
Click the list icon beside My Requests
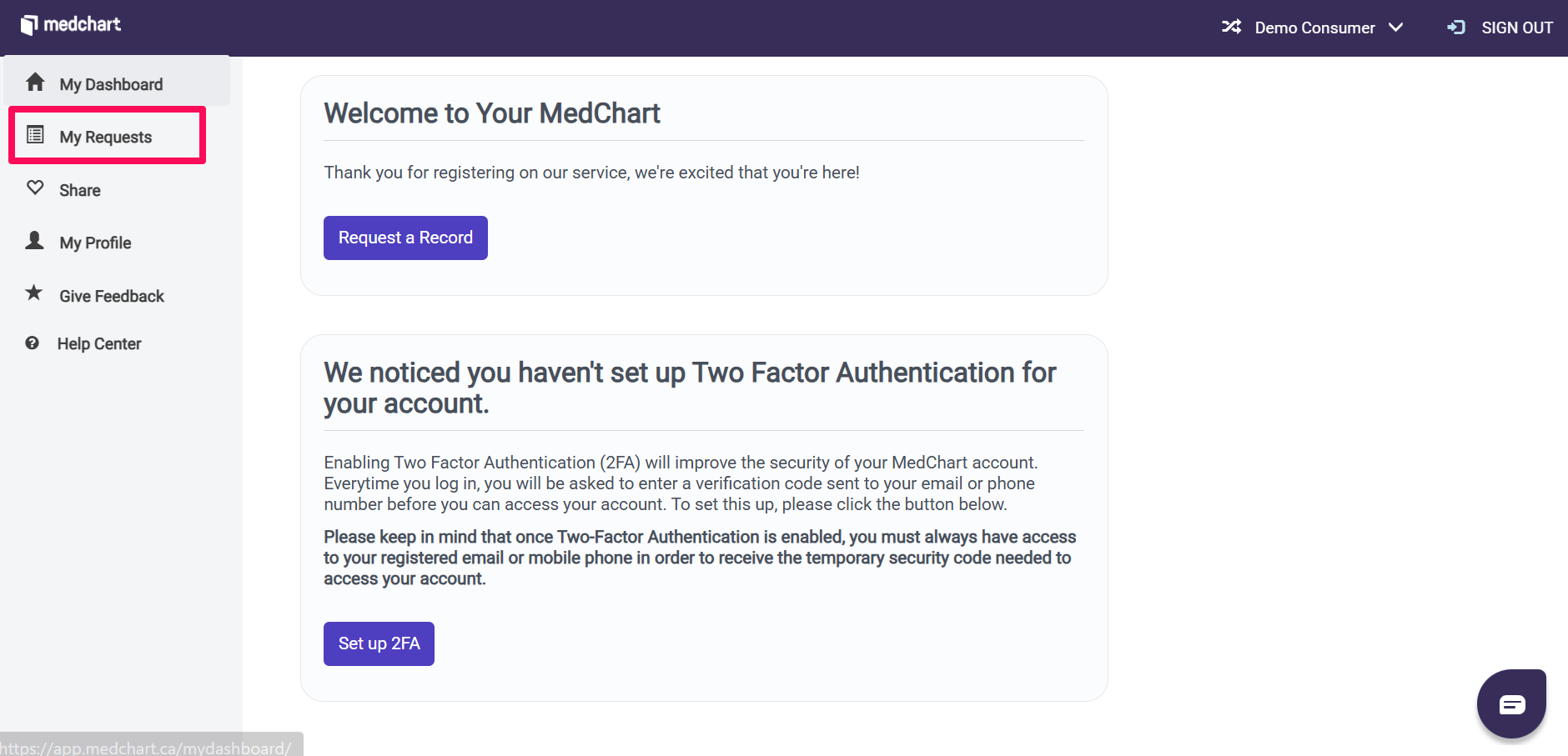pyautogui.click(x=35, y=134)
